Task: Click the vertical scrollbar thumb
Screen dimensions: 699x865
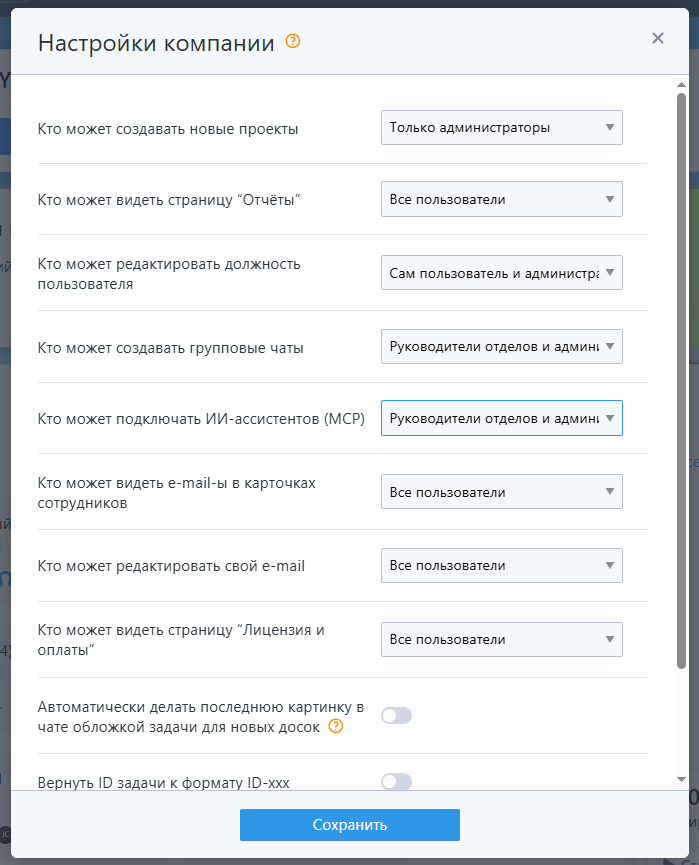Action: coord(681,381)
